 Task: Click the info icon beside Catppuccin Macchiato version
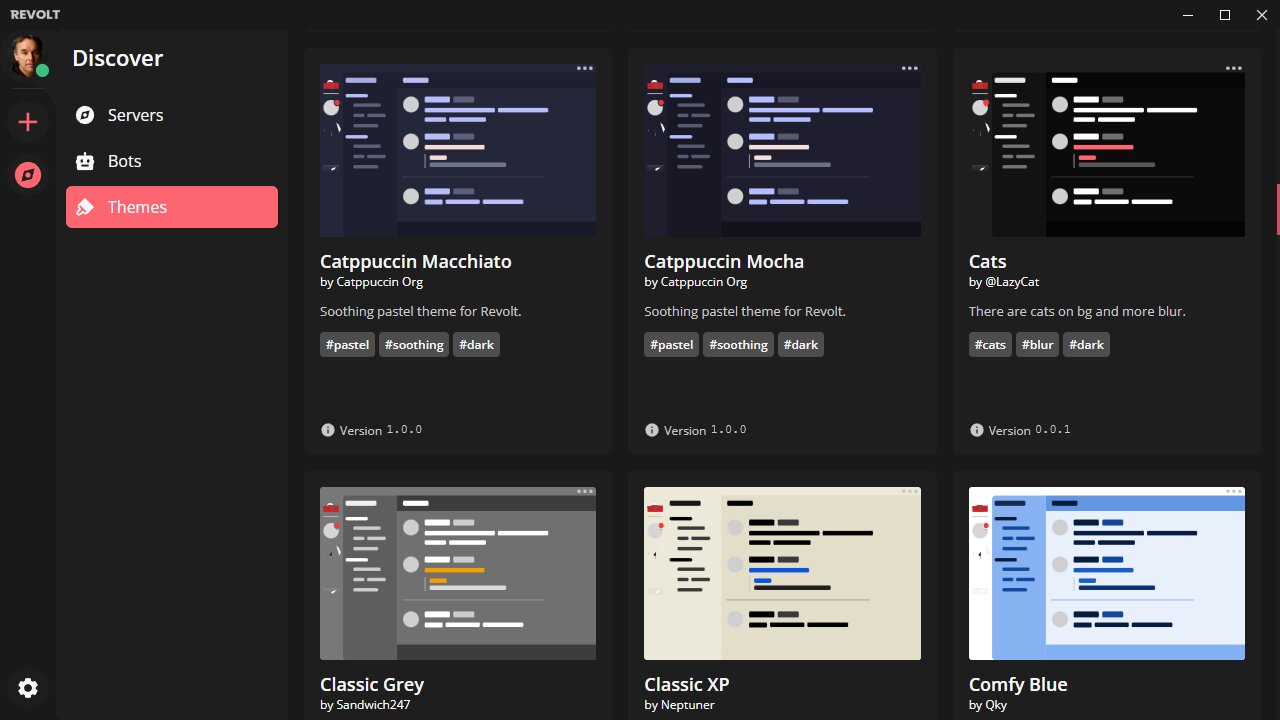point(327,430)
